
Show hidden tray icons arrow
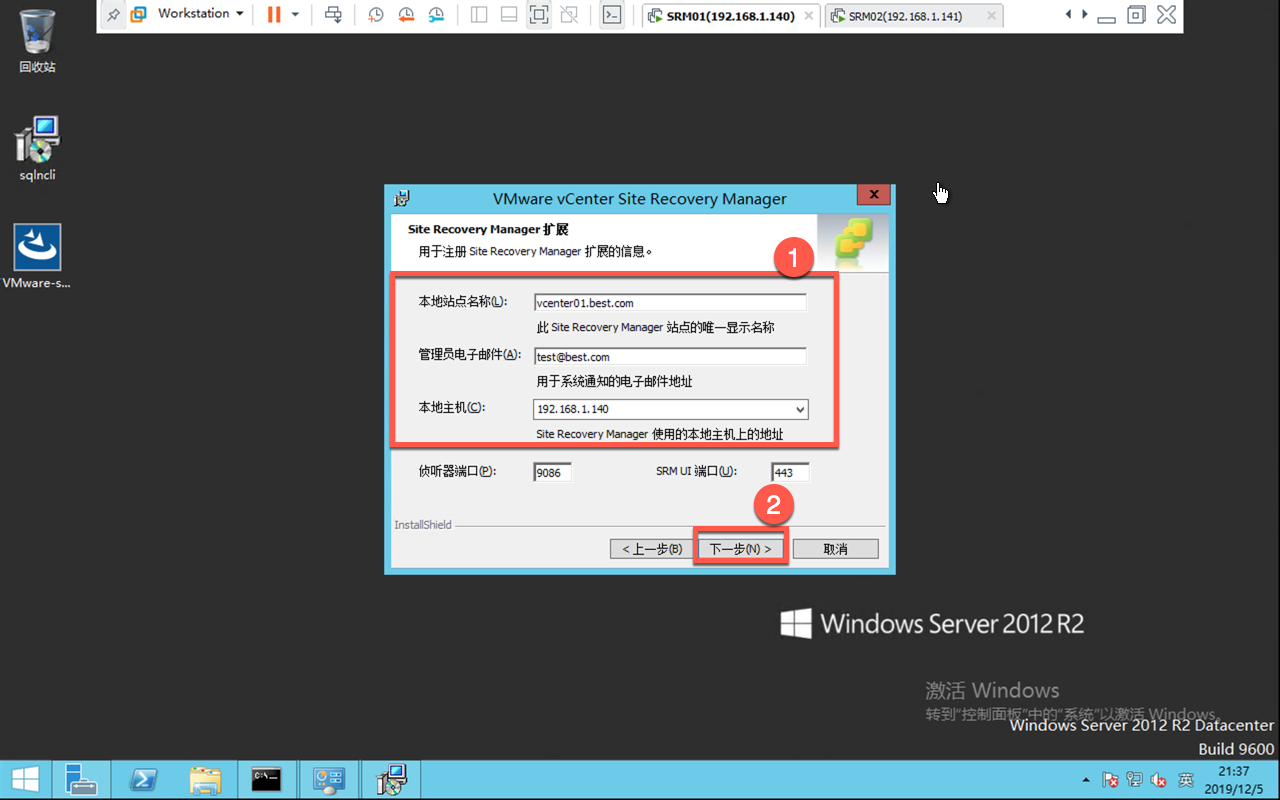click(1086, 780)
